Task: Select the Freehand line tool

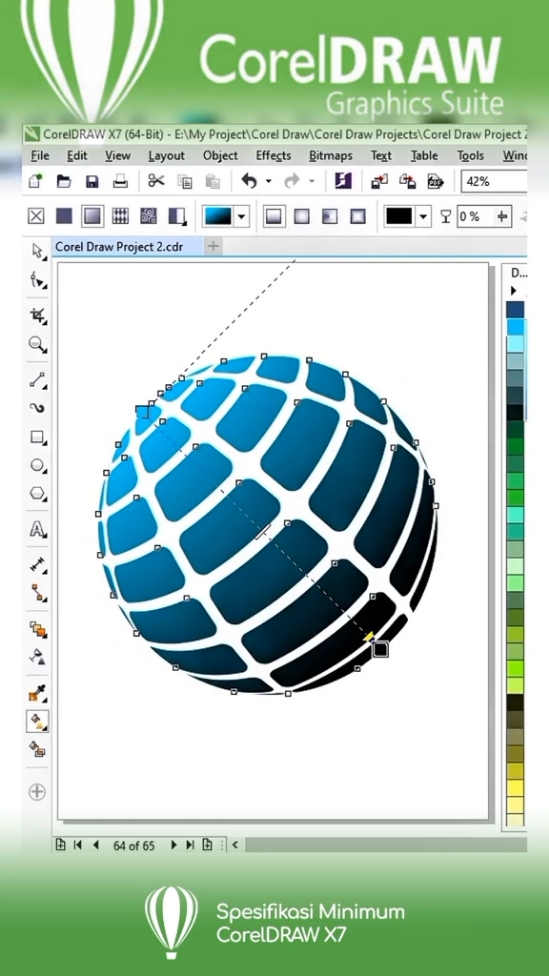Action: [38, 379]
